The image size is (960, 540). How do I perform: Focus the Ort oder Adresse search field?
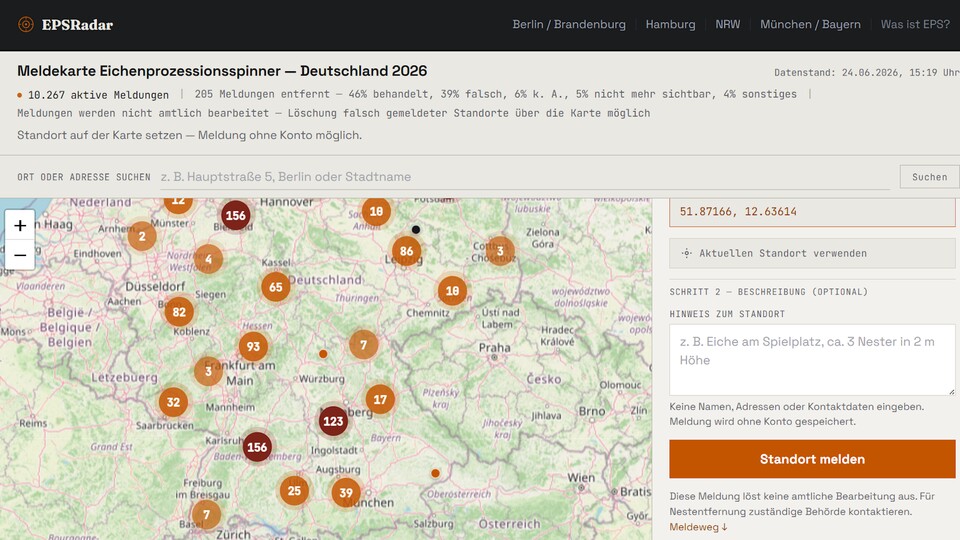tap(525, 177)
